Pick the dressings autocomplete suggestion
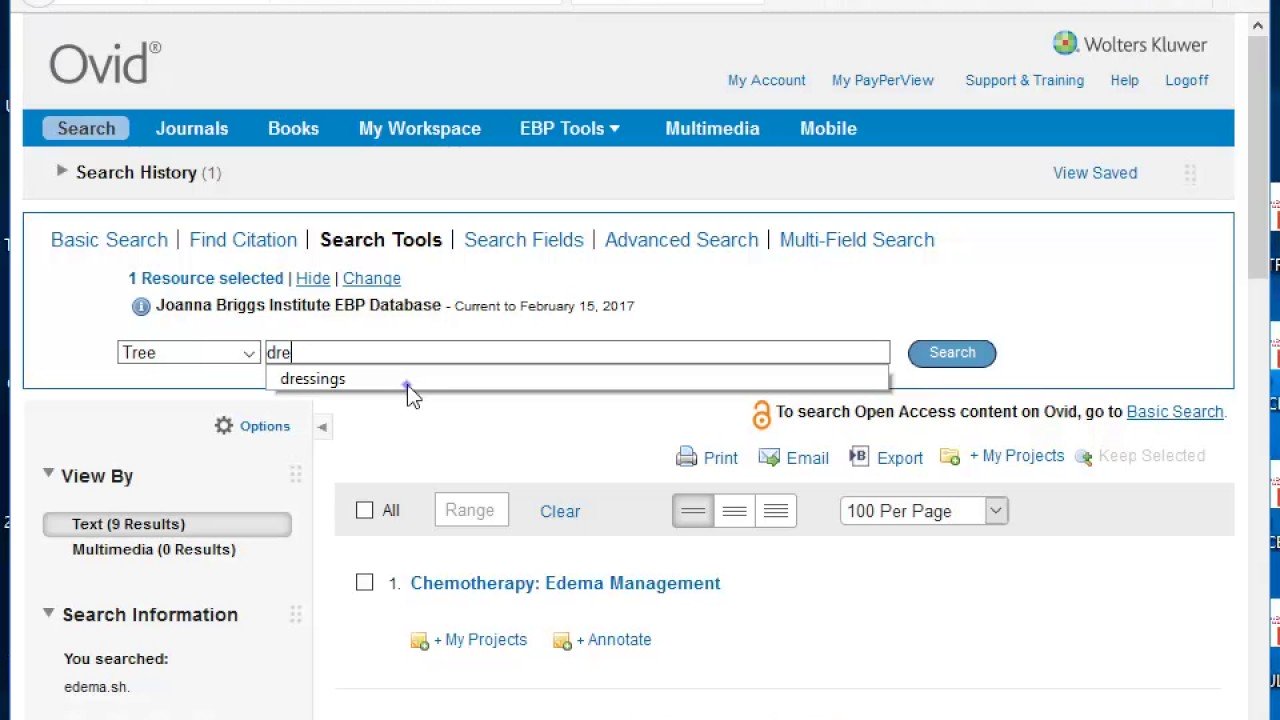This screenshot has width=1280, height=720. (x=313, y=379)
